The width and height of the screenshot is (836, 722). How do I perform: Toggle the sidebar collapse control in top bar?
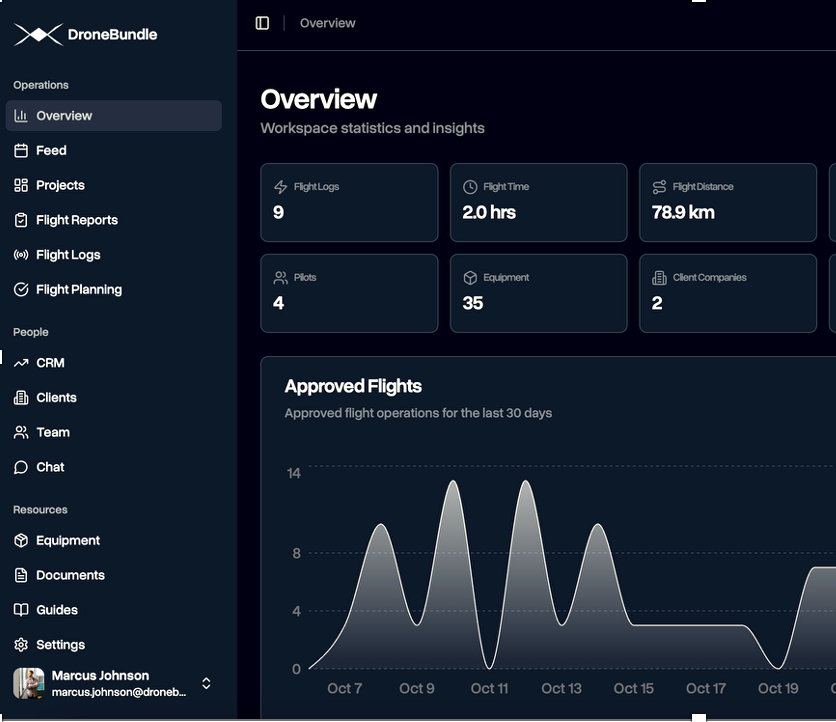261,22
